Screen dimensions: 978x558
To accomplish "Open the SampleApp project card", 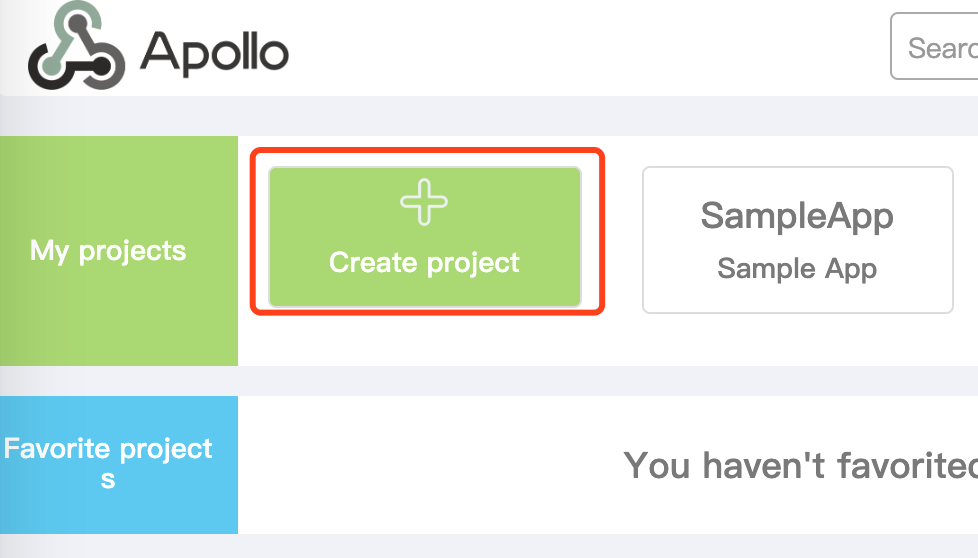I will point(798,240).
